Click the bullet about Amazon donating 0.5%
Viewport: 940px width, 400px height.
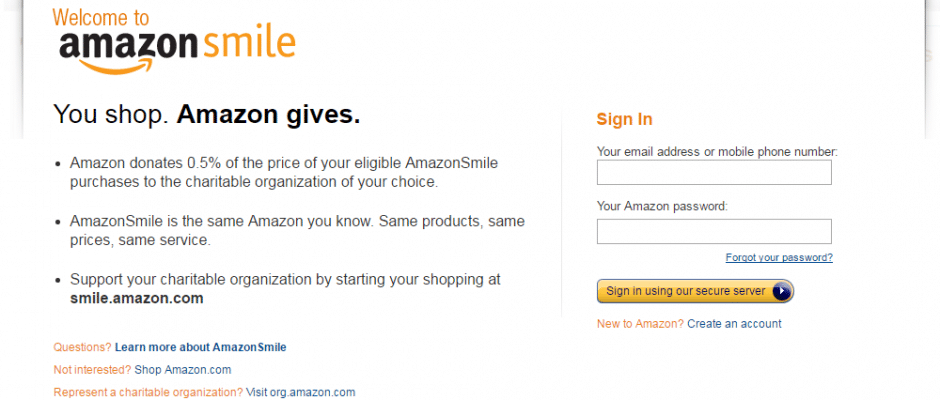[284, 172]
